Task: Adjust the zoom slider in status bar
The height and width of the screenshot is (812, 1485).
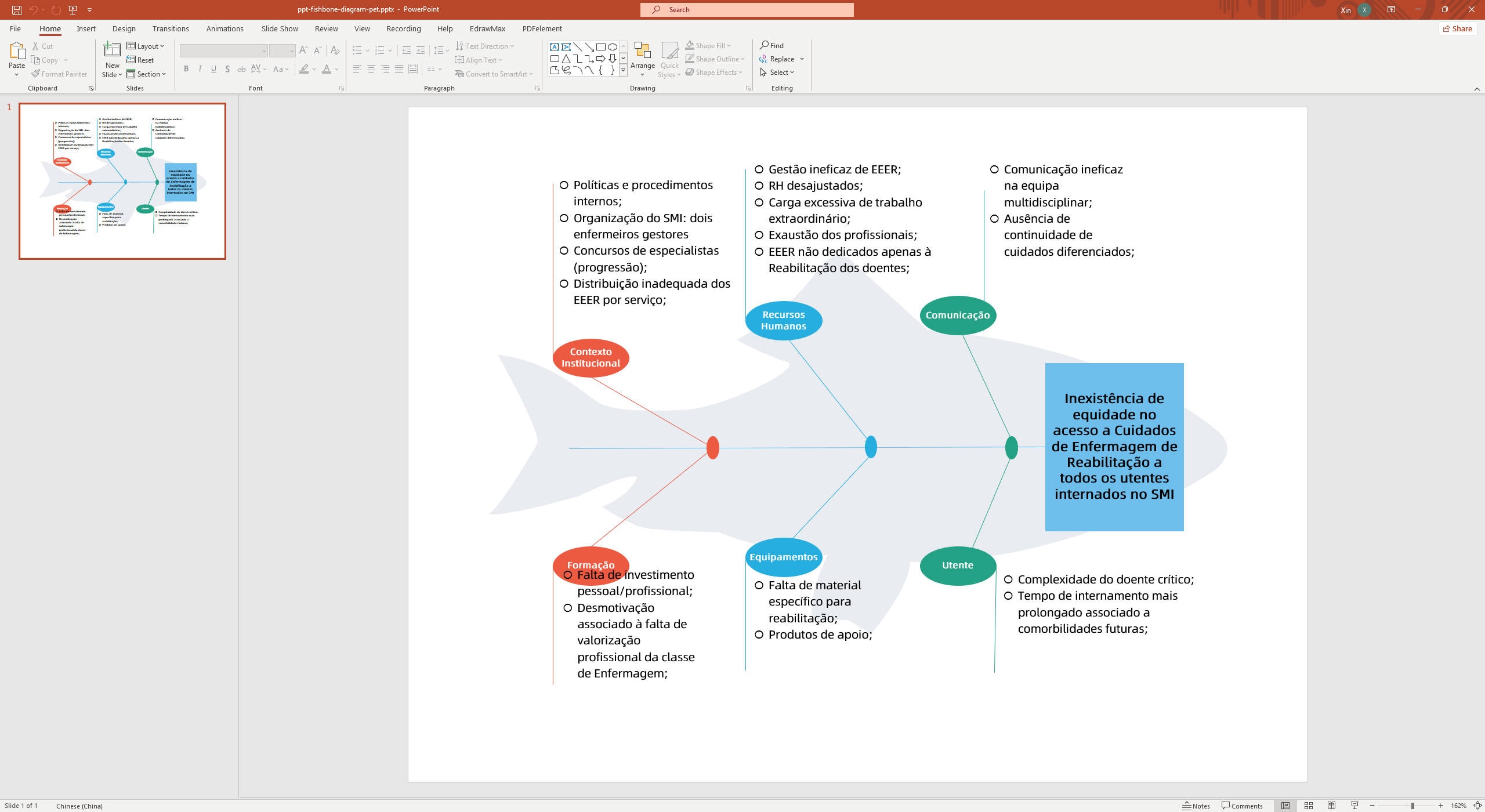Action: (x=1414, y=806)
